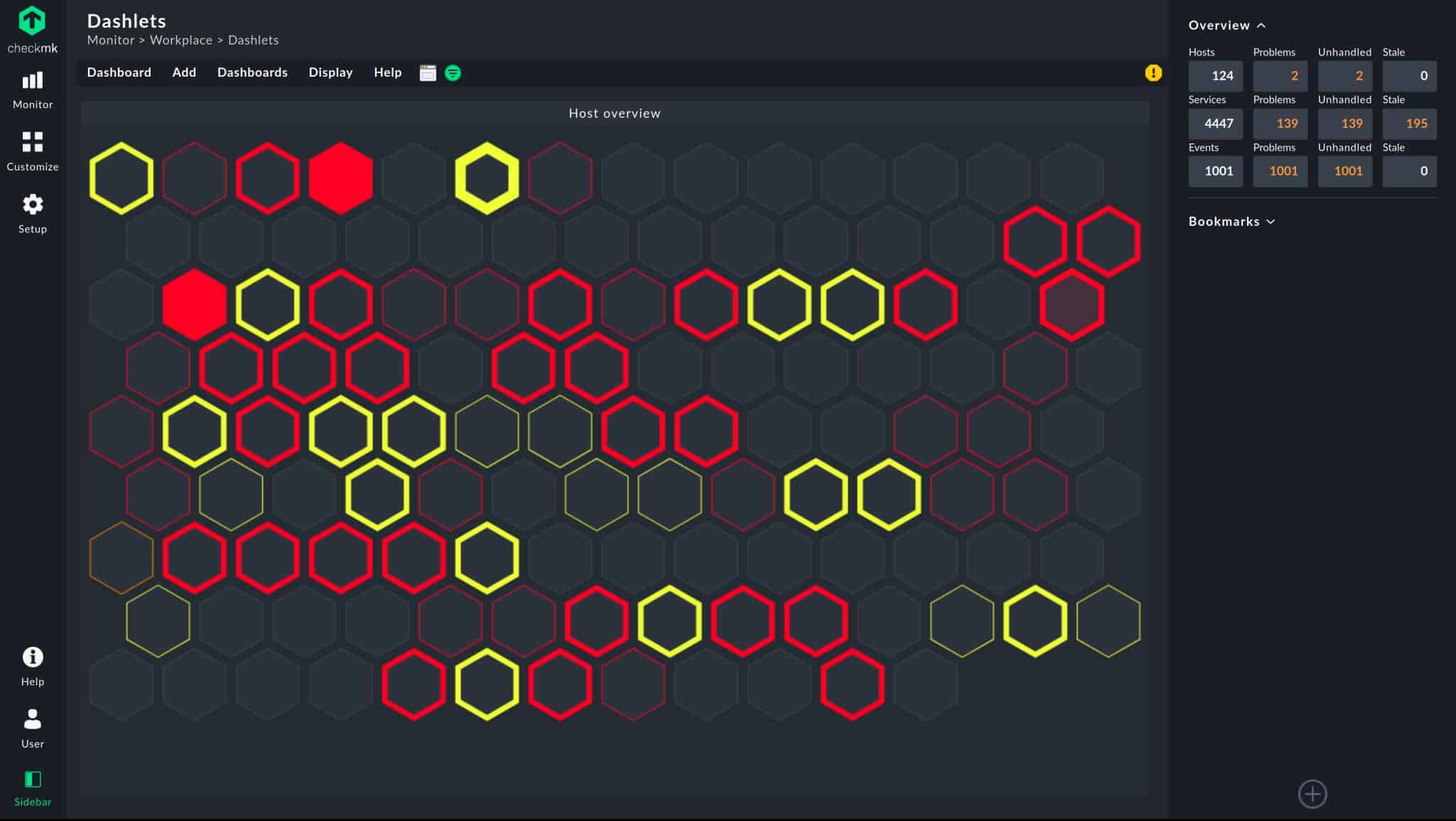Screen dimensions: 1456x821
Task: Open the Setup gear icon
Action: click(33, 205)
